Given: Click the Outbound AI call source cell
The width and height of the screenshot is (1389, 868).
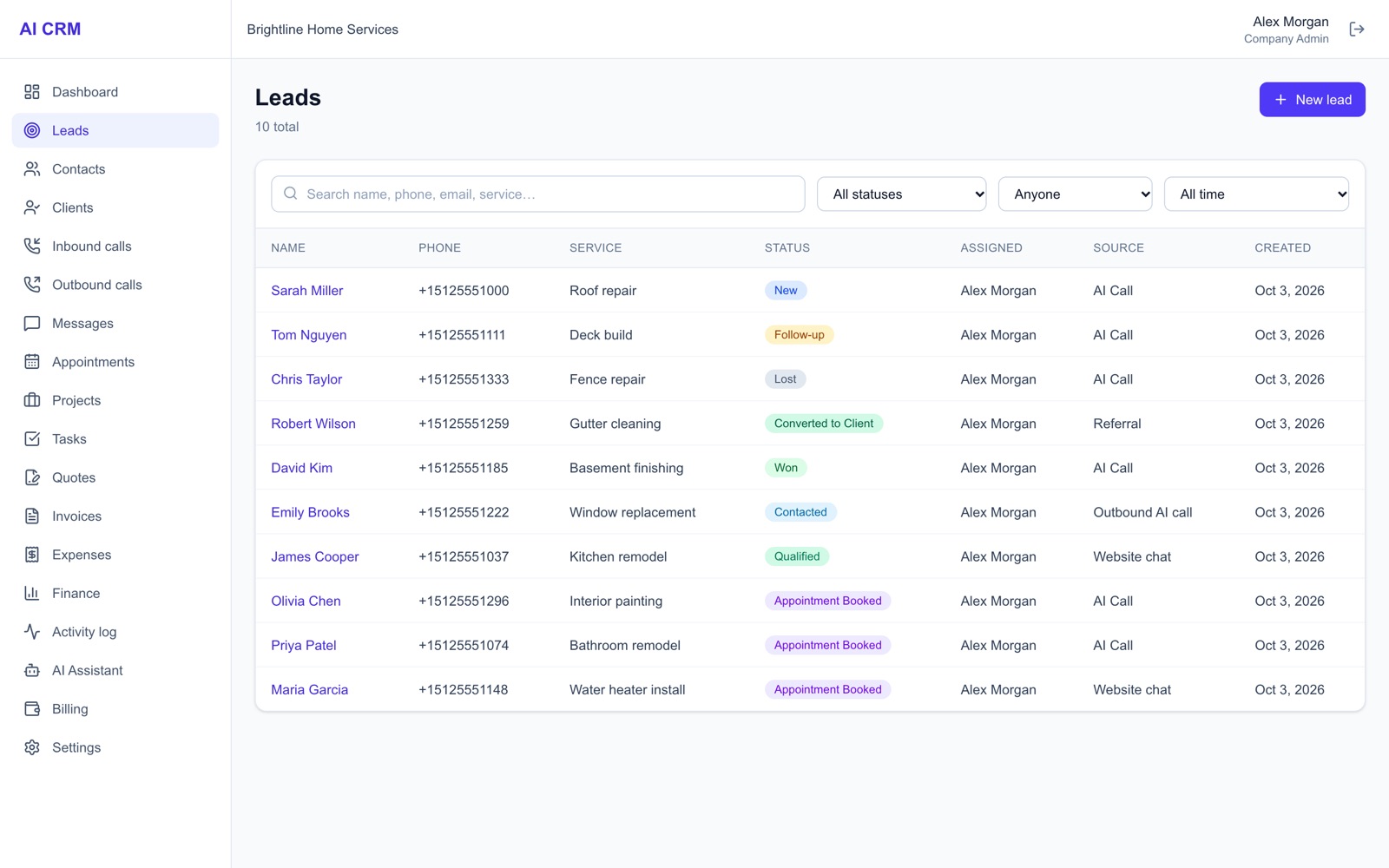Looking at the screenshot, I should (1142, 512).
